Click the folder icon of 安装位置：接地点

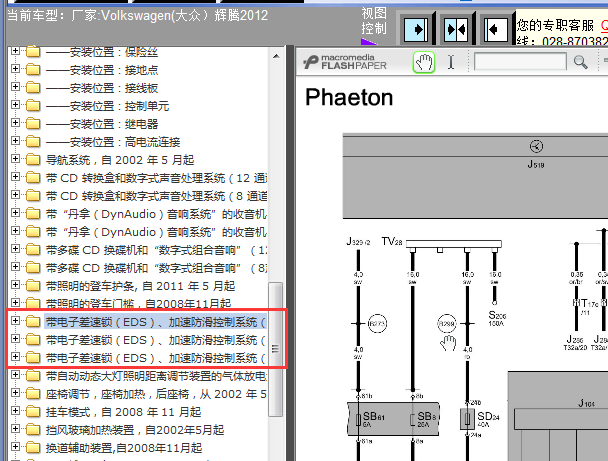(33, 69)
